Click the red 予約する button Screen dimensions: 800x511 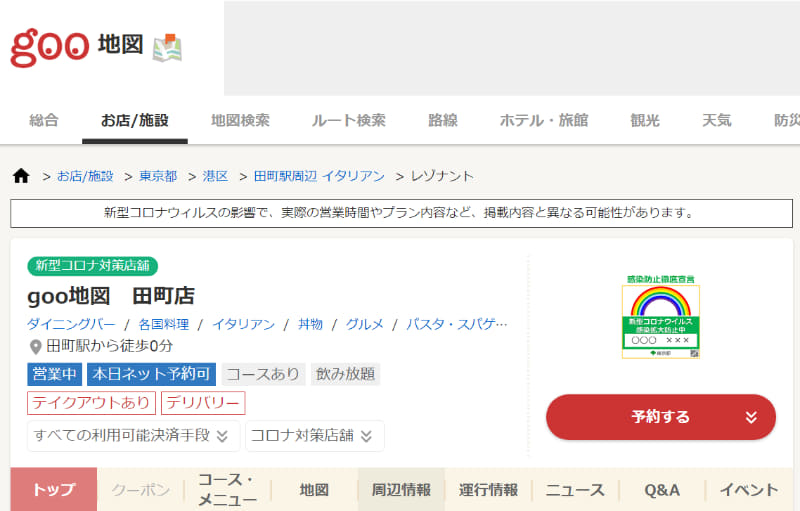[x=661, y=417]
